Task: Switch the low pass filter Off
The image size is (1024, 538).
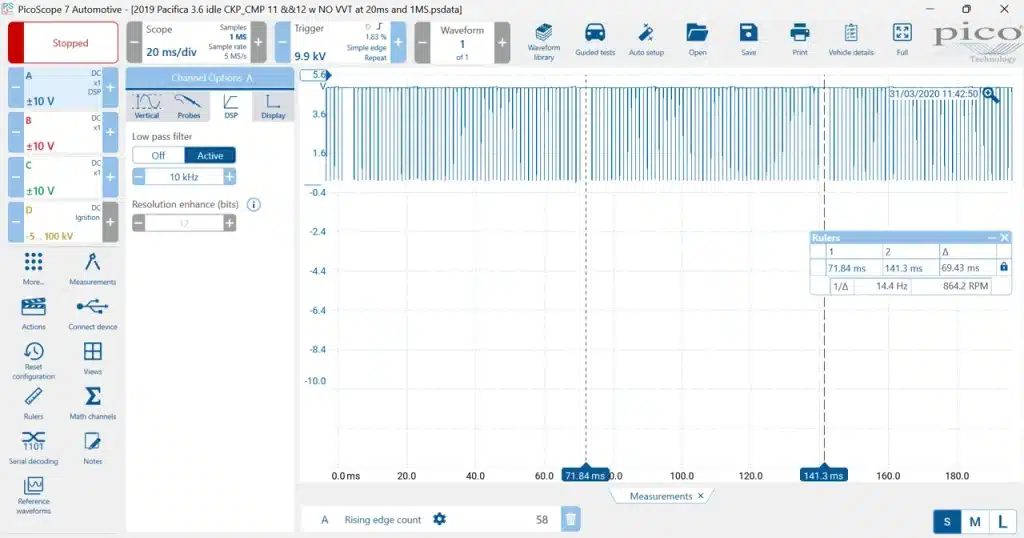Action: (x=158, y=155)
